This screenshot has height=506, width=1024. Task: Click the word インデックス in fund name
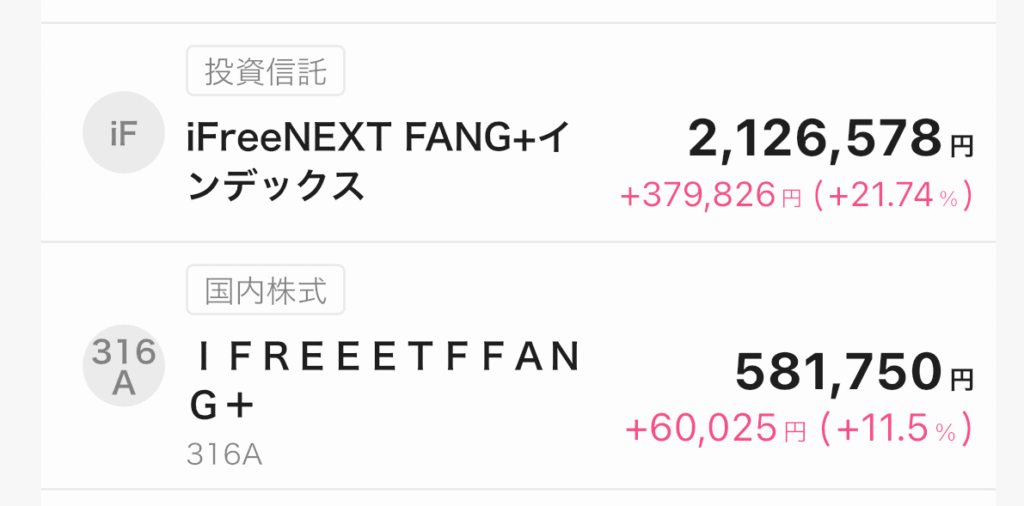276,185
